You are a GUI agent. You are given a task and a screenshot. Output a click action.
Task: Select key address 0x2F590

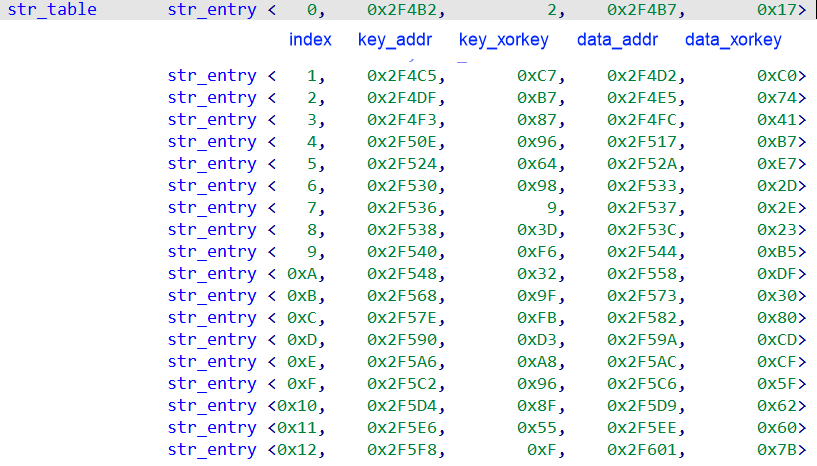click(401, 339)
